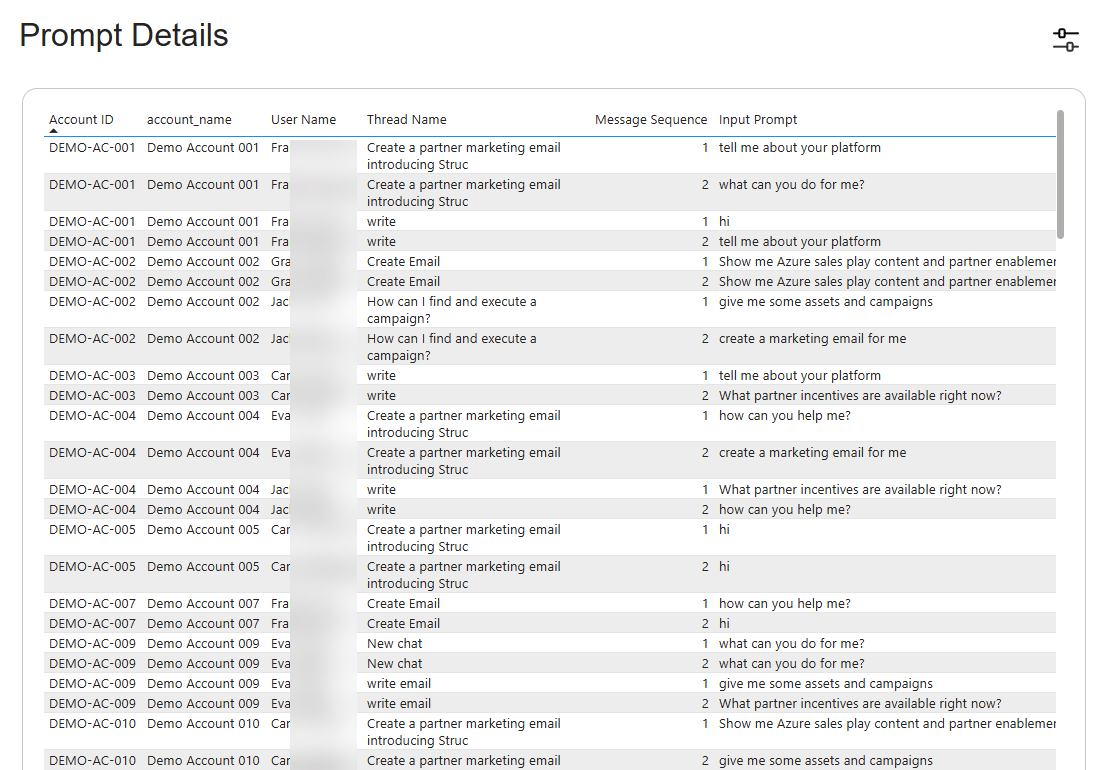
Task: Select the DEMO-AC-010 prompt 'give me some assets and campaigns'
Action: coord(826,760)
